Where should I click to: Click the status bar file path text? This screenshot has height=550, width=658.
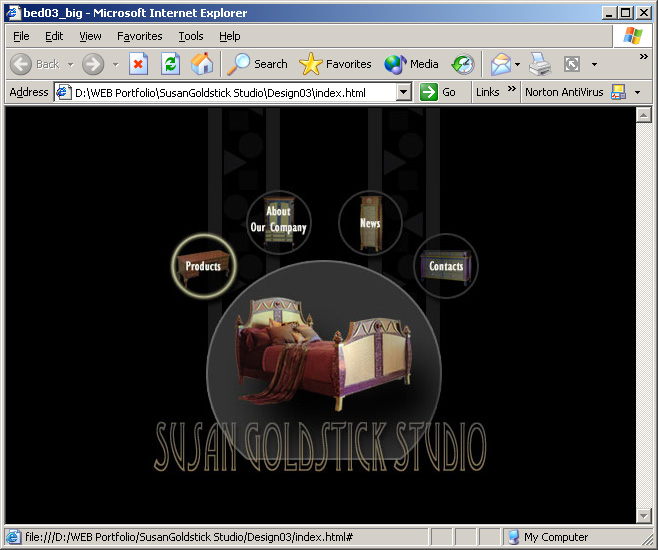189,537
